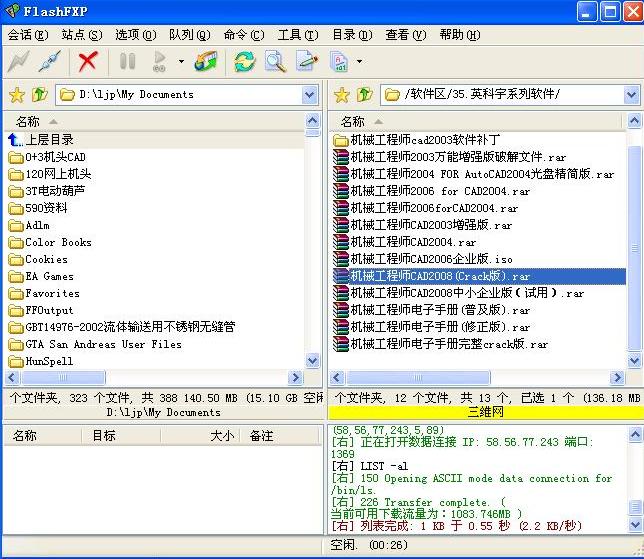Click the right file list vertical scrollbar thumb

635,246
